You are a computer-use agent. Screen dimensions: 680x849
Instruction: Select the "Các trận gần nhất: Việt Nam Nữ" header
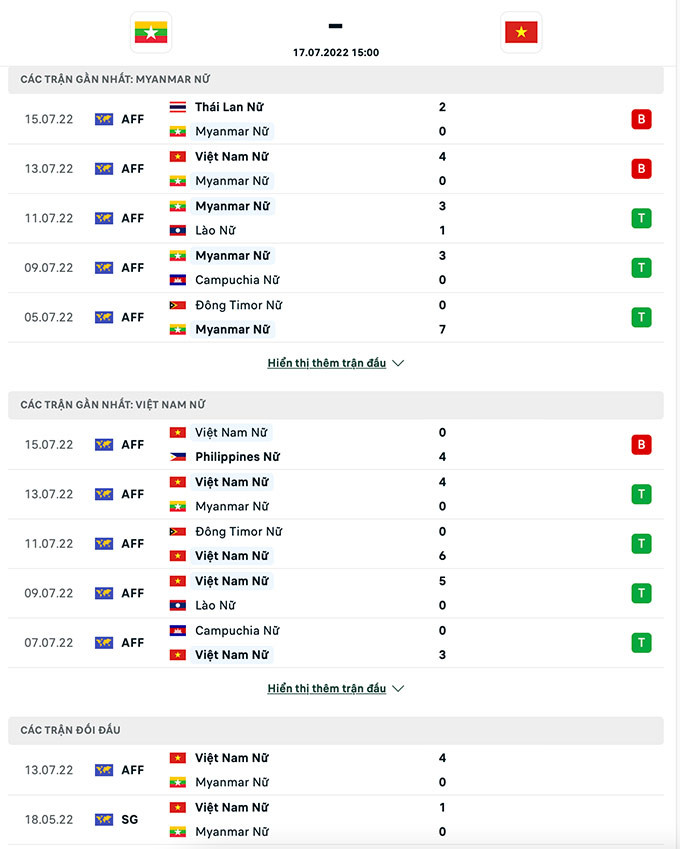113,404
